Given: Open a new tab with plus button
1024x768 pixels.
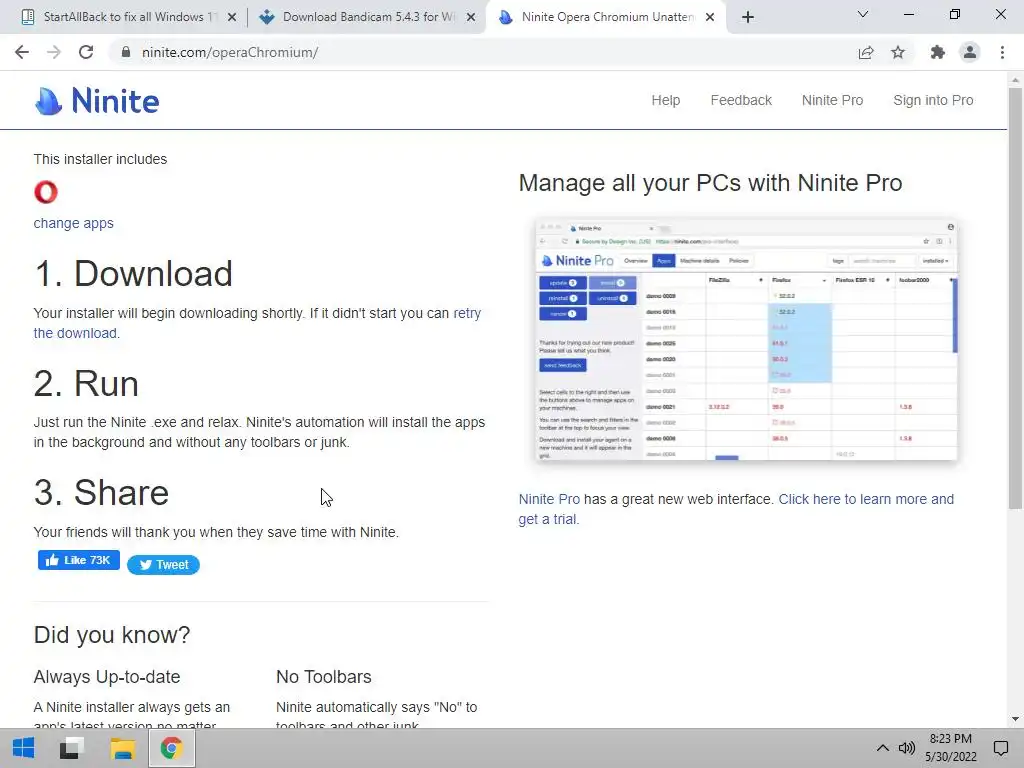Looking at the screenshot, I should click(748, 17).
